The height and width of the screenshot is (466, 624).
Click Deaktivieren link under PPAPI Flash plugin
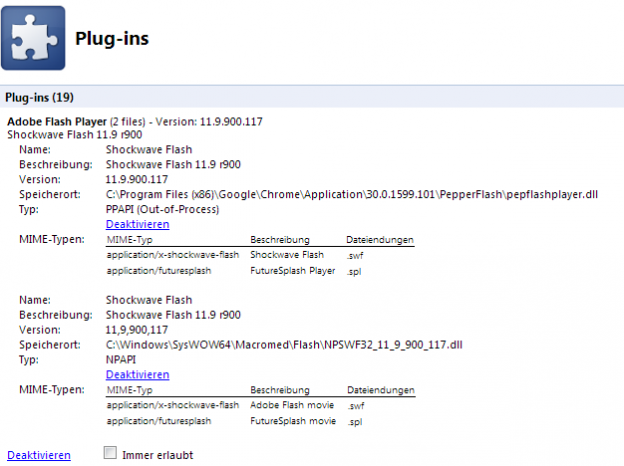(x=138, y=224)
